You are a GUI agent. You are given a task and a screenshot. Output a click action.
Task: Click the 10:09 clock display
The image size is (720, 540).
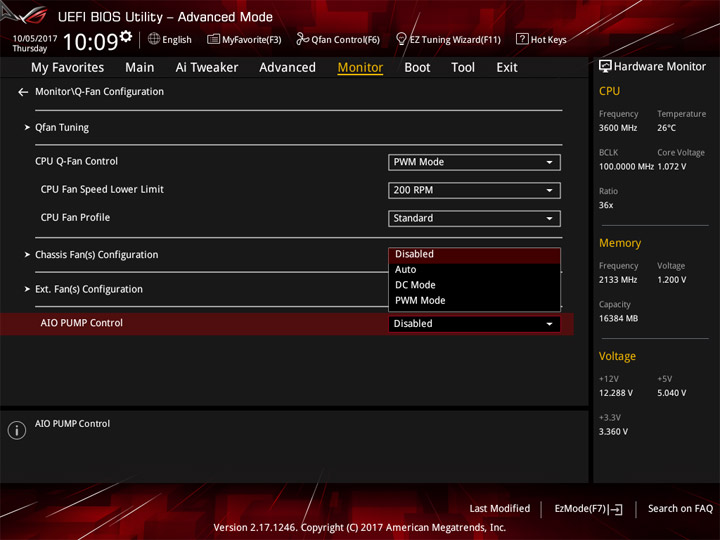click(x=90, y=42)
